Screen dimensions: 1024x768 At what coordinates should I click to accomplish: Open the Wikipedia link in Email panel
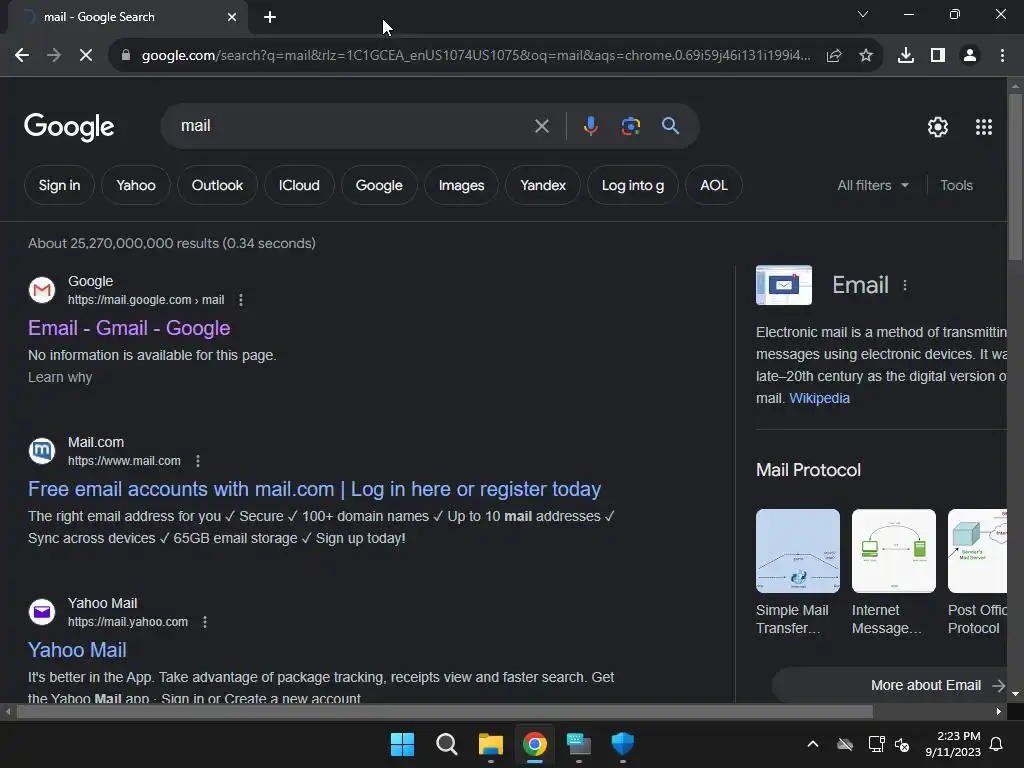820,398
